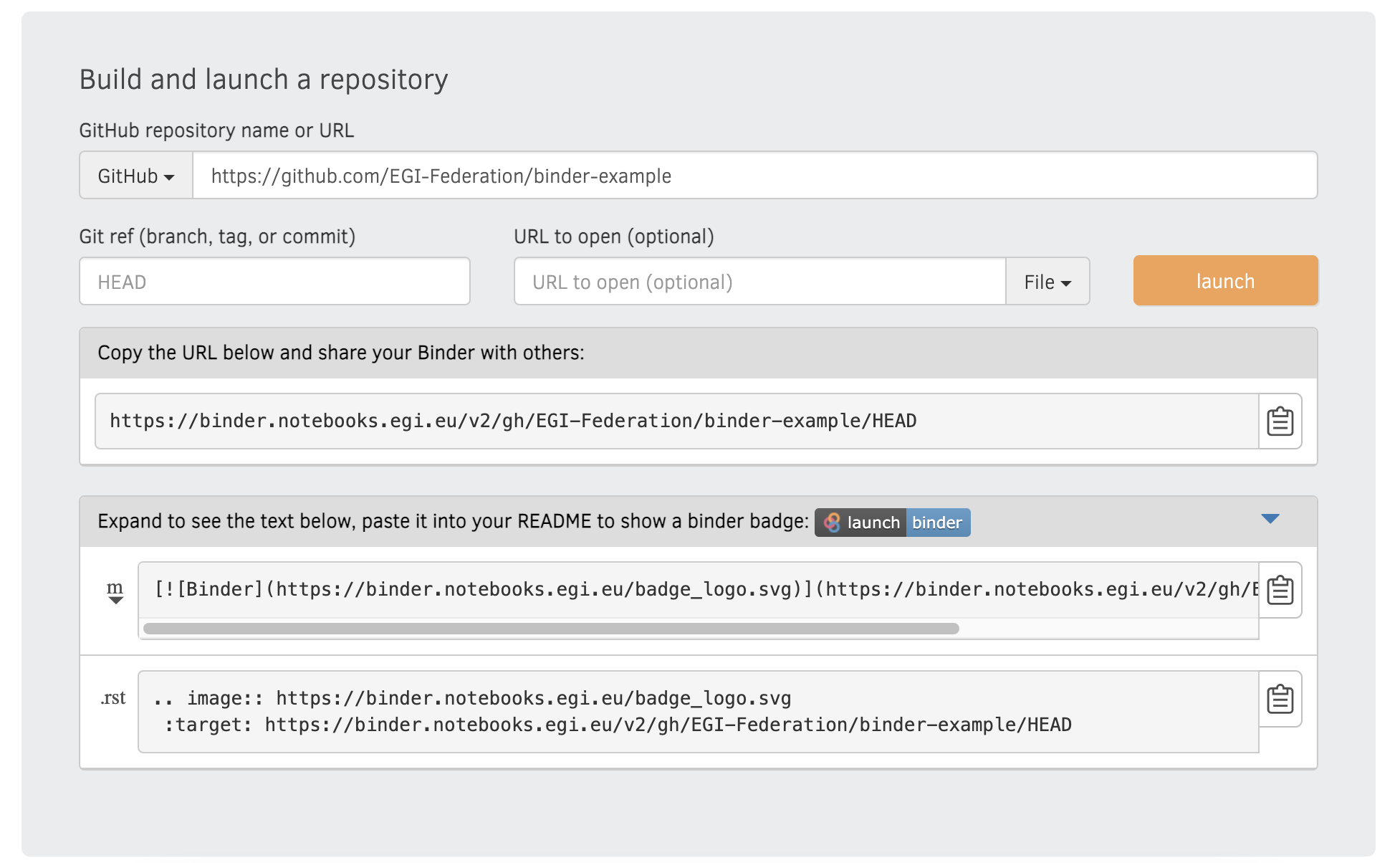This screenshot has height=863, width=1400.
Task: Copy the .rst badge snippet to clipboard
Action: pyautogui.click(x=1280, y=699)
